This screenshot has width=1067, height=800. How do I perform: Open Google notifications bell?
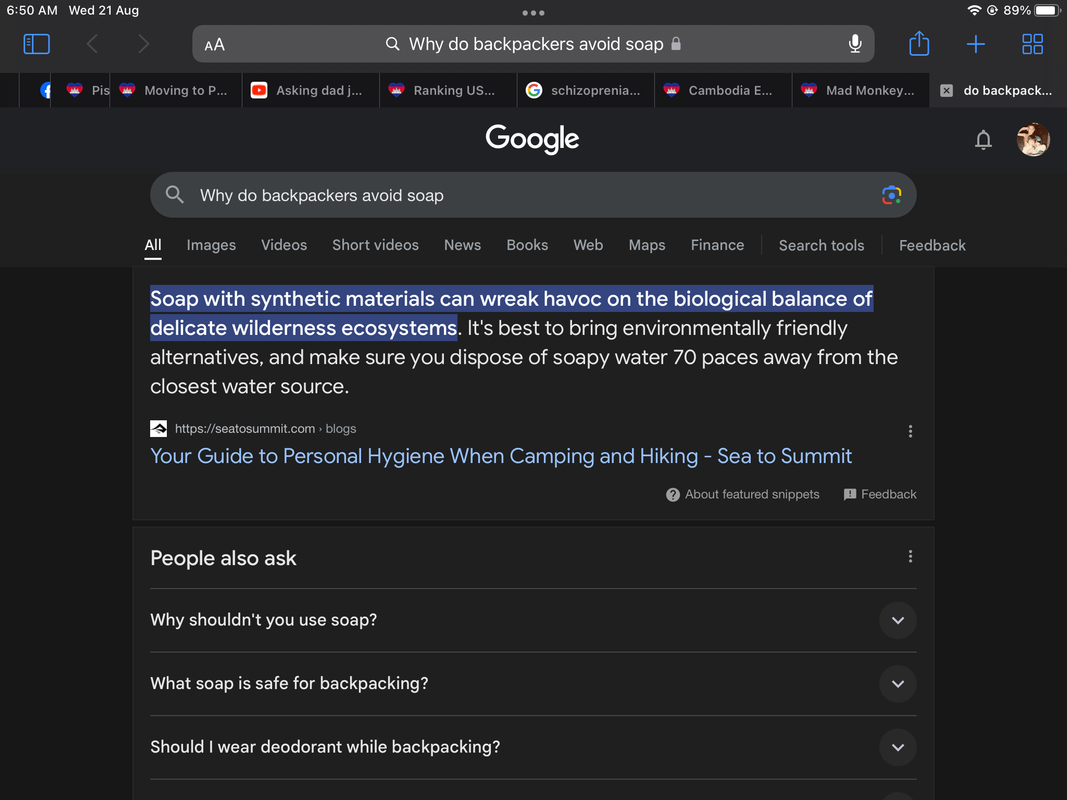tap(983, 139)
